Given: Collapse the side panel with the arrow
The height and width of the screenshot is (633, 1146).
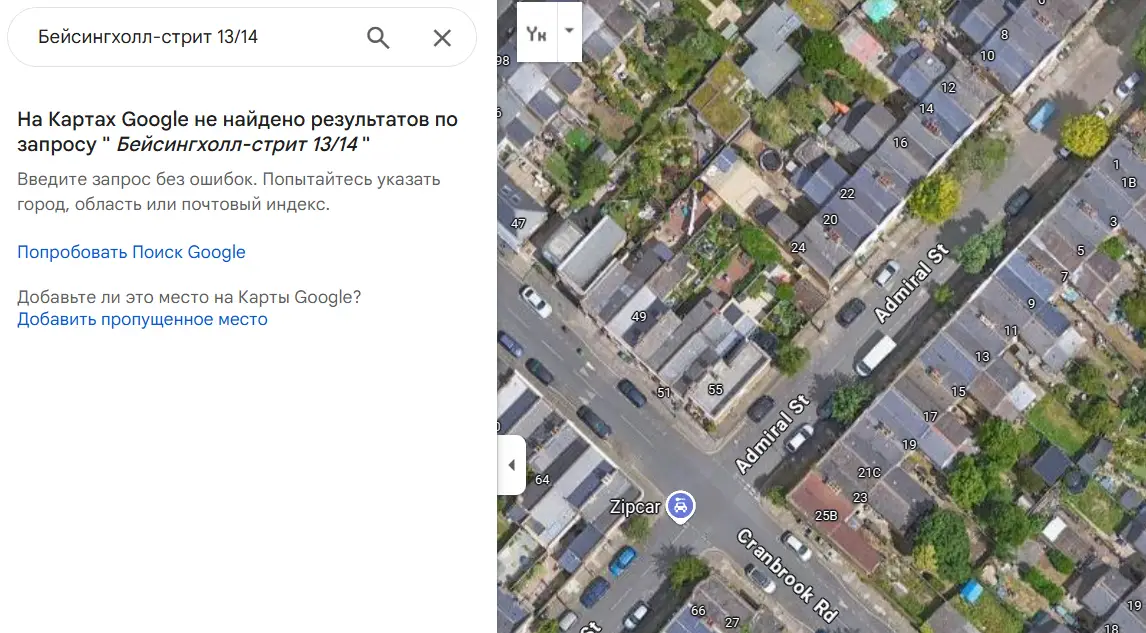Looking at the screenshot, I should (x=511, y=465).
